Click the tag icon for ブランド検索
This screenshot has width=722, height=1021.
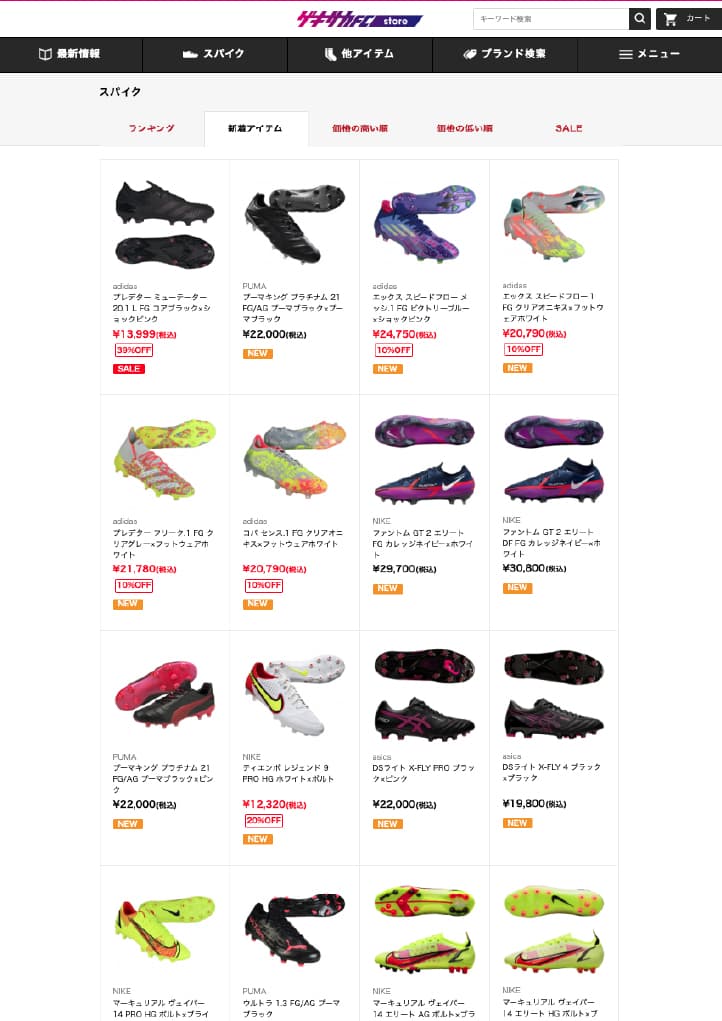click(470, 54)
